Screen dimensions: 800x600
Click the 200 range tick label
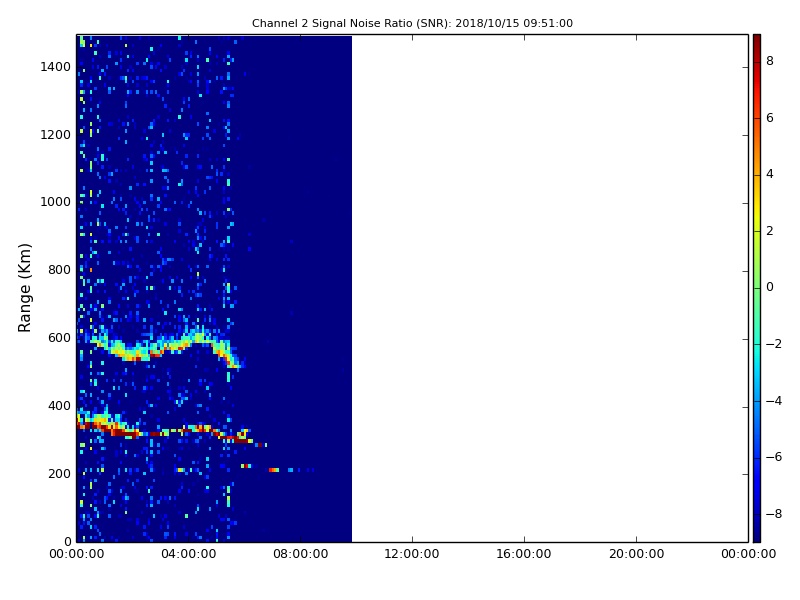[x=59, y=473]
